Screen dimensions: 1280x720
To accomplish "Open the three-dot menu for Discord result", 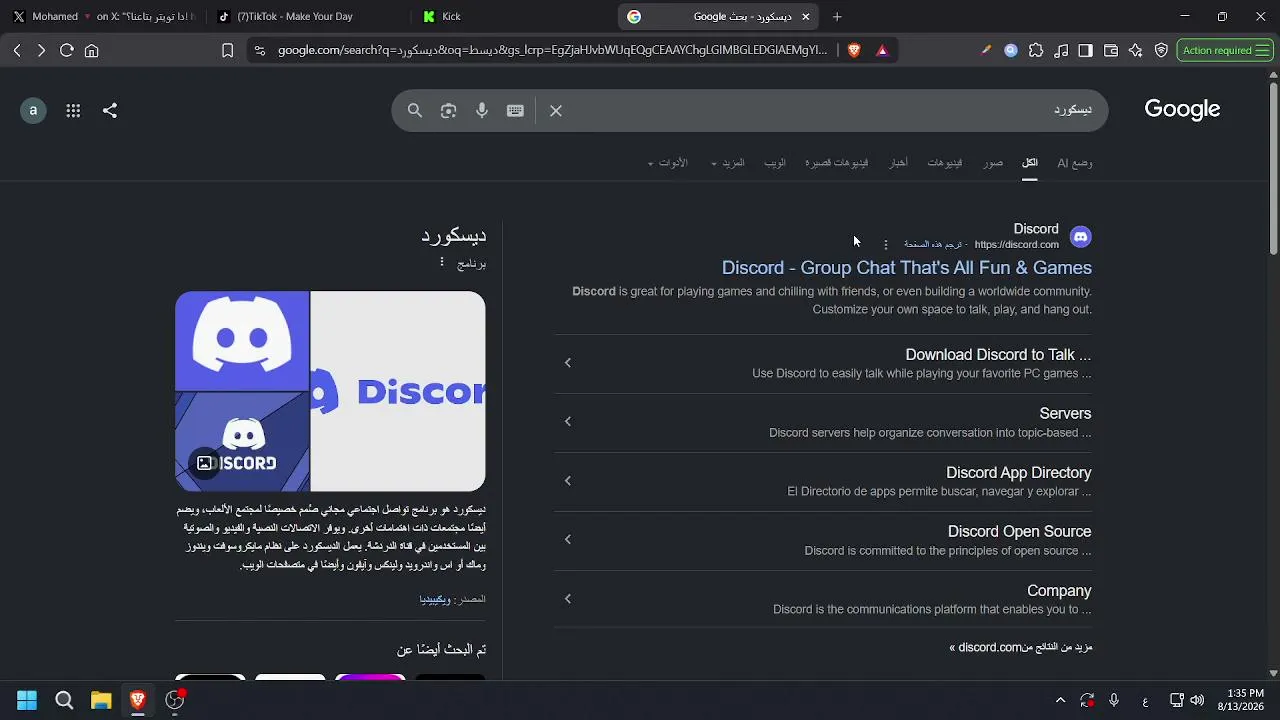I will 886,245.
